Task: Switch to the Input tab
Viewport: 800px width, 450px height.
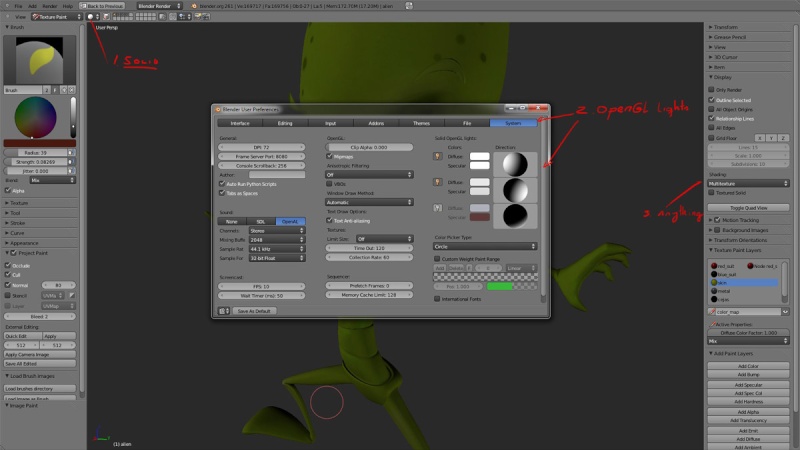Action: point(330,123)
